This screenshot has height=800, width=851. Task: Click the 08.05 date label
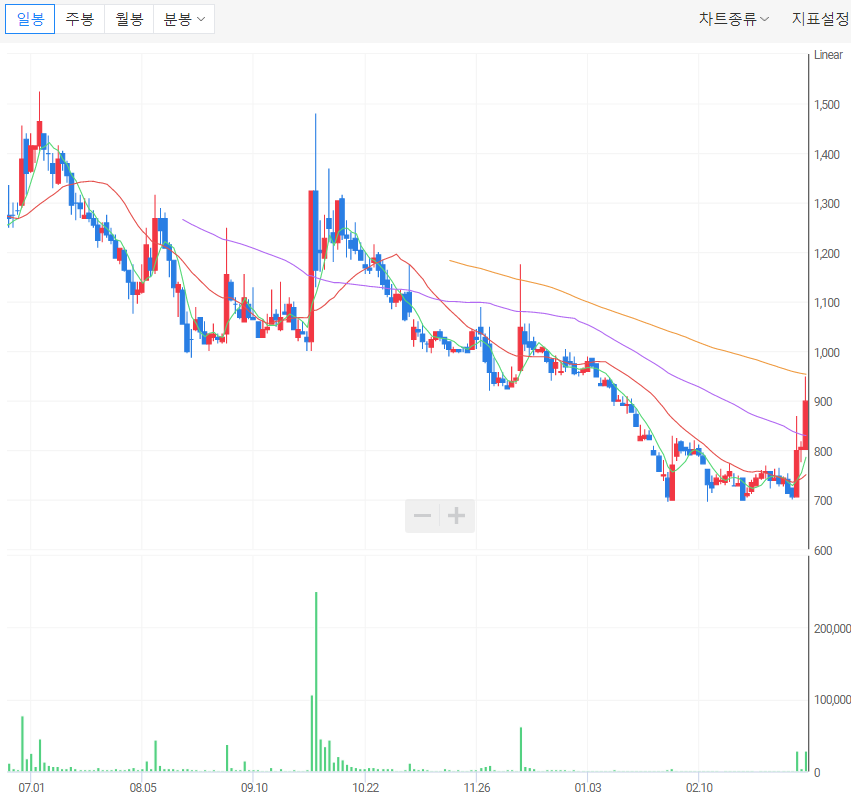coord(143,787)
